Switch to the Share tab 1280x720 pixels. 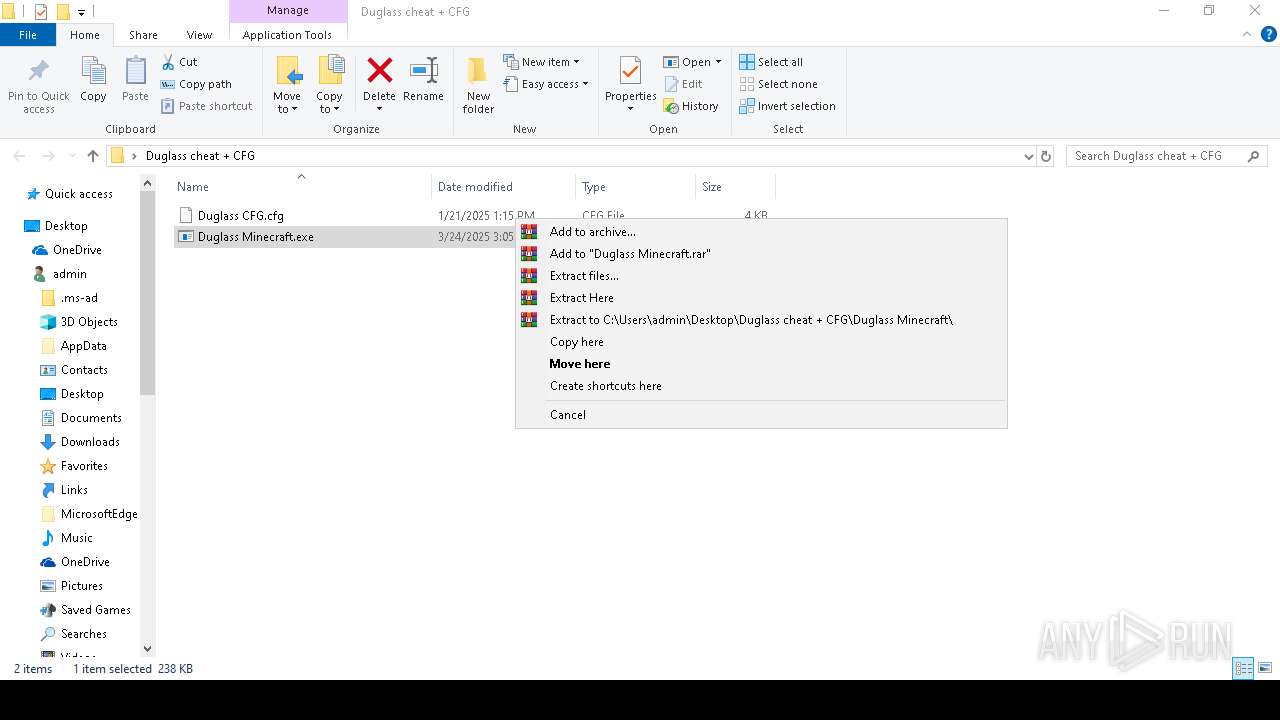pos(143,35)
